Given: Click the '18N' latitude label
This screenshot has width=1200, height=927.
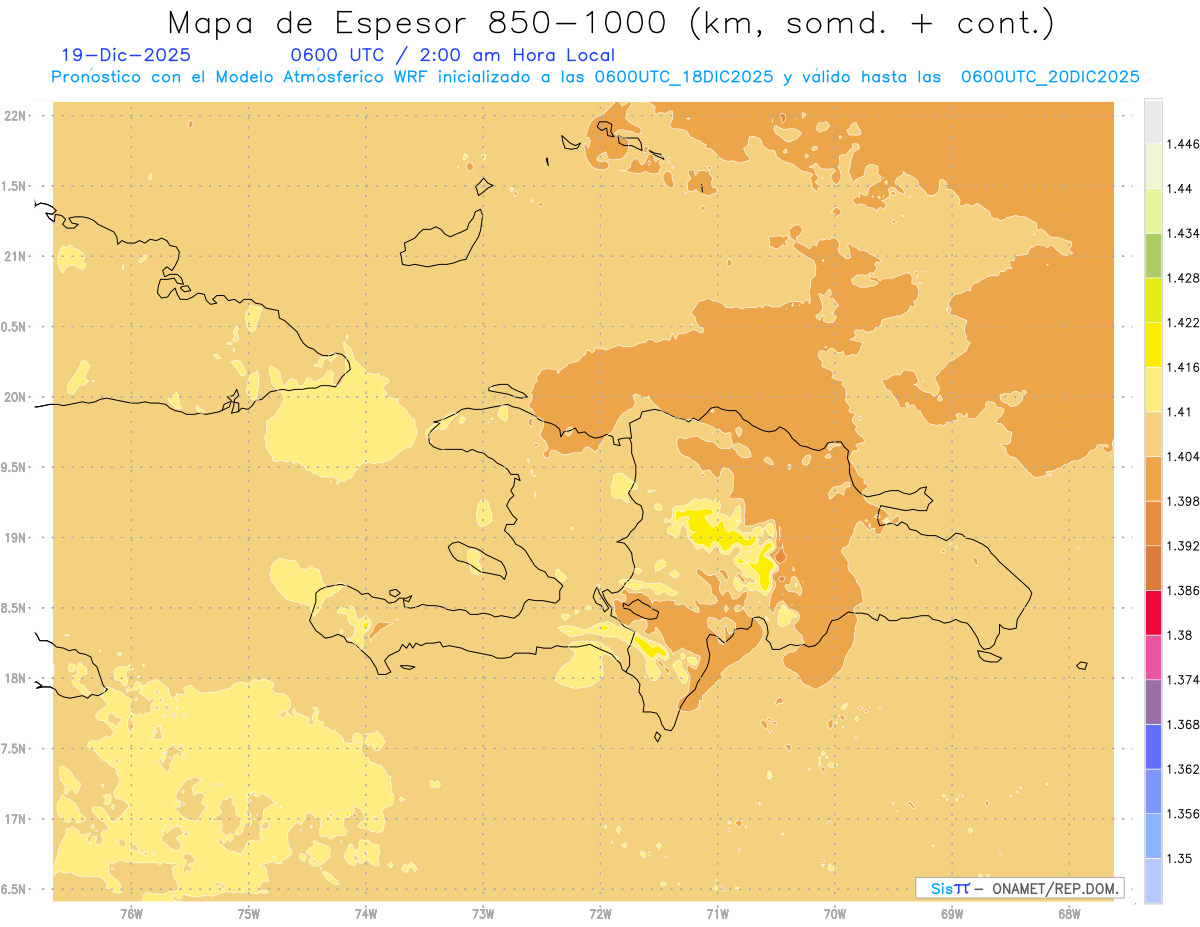Looking at the screenshot, I should tap(15, 678).
